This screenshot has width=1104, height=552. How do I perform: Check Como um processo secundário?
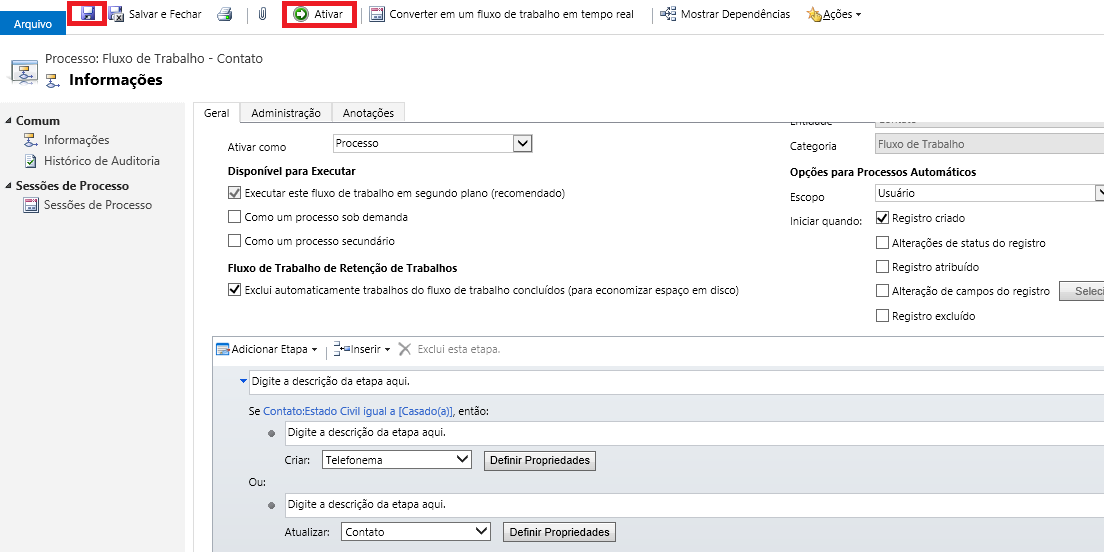pyautogui.click(x=235, y=241)
